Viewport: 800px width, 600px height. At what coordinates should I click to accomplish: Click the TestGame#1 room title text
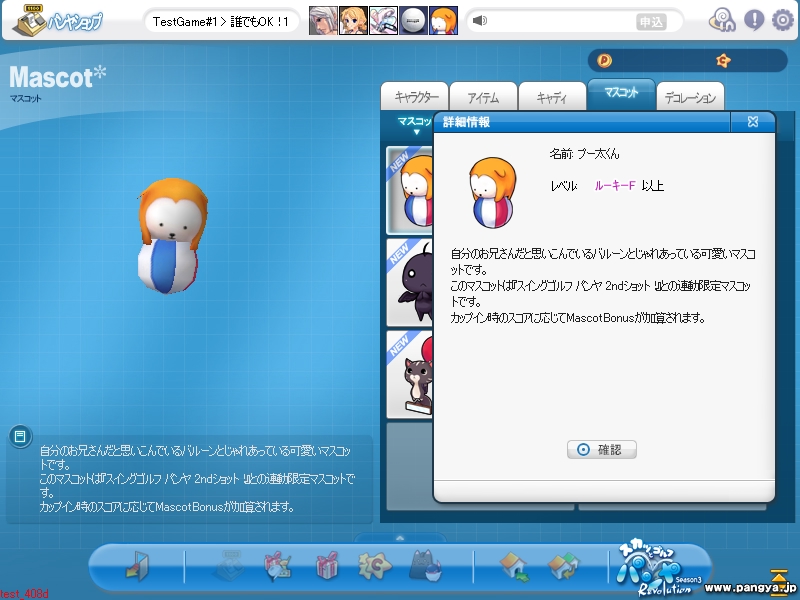220,21
